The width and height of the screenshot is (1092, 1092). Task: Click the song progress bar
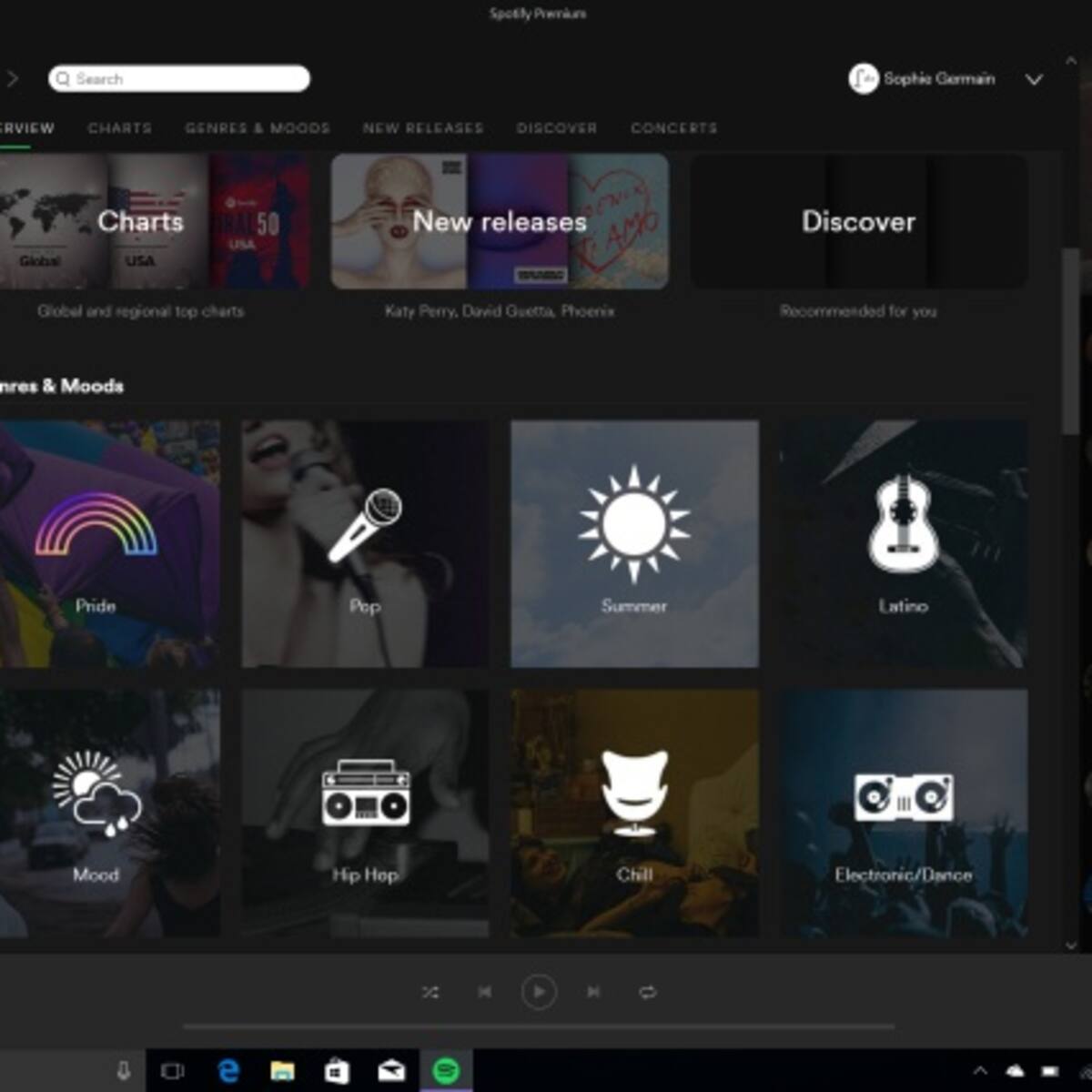[539, 1026]
